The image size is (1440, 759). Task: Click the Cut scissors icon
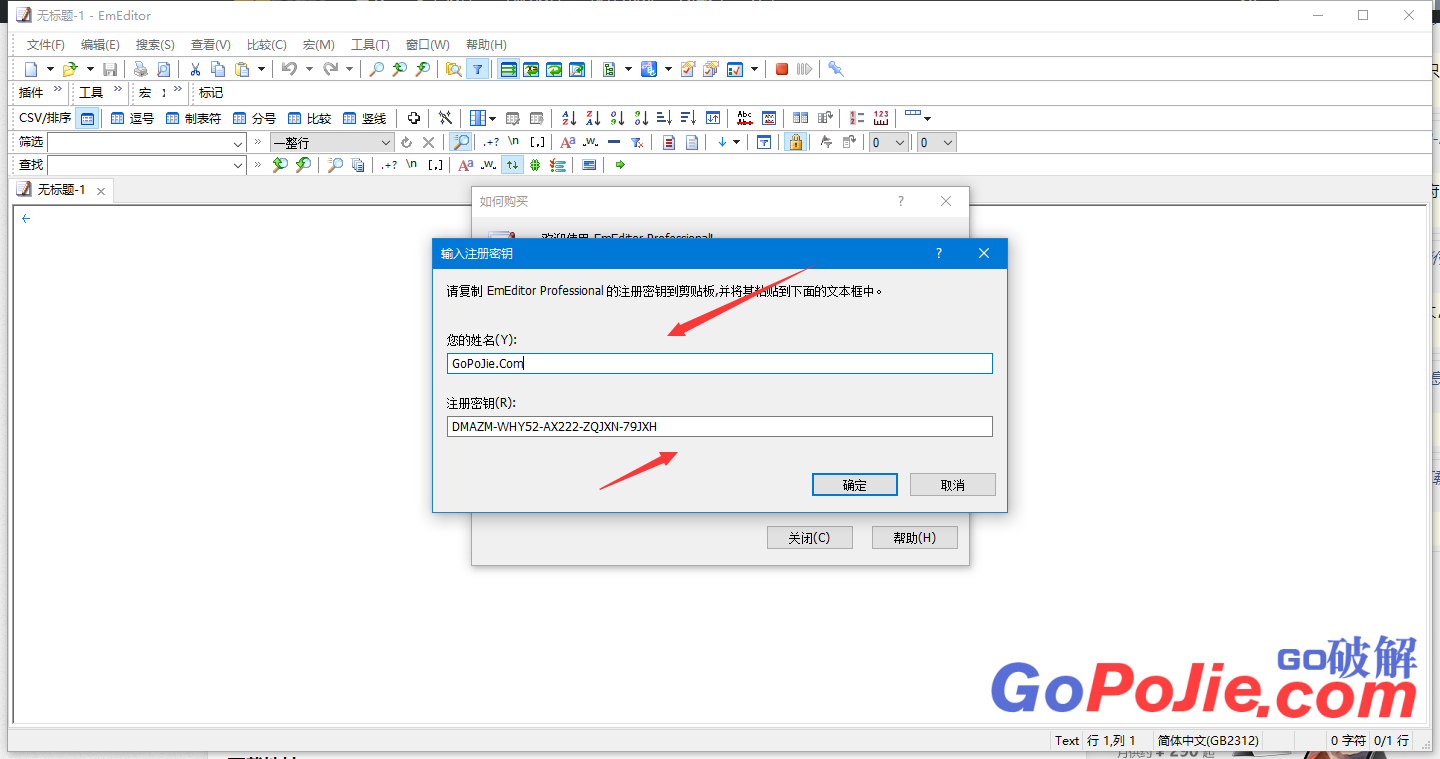click(195, 69)
